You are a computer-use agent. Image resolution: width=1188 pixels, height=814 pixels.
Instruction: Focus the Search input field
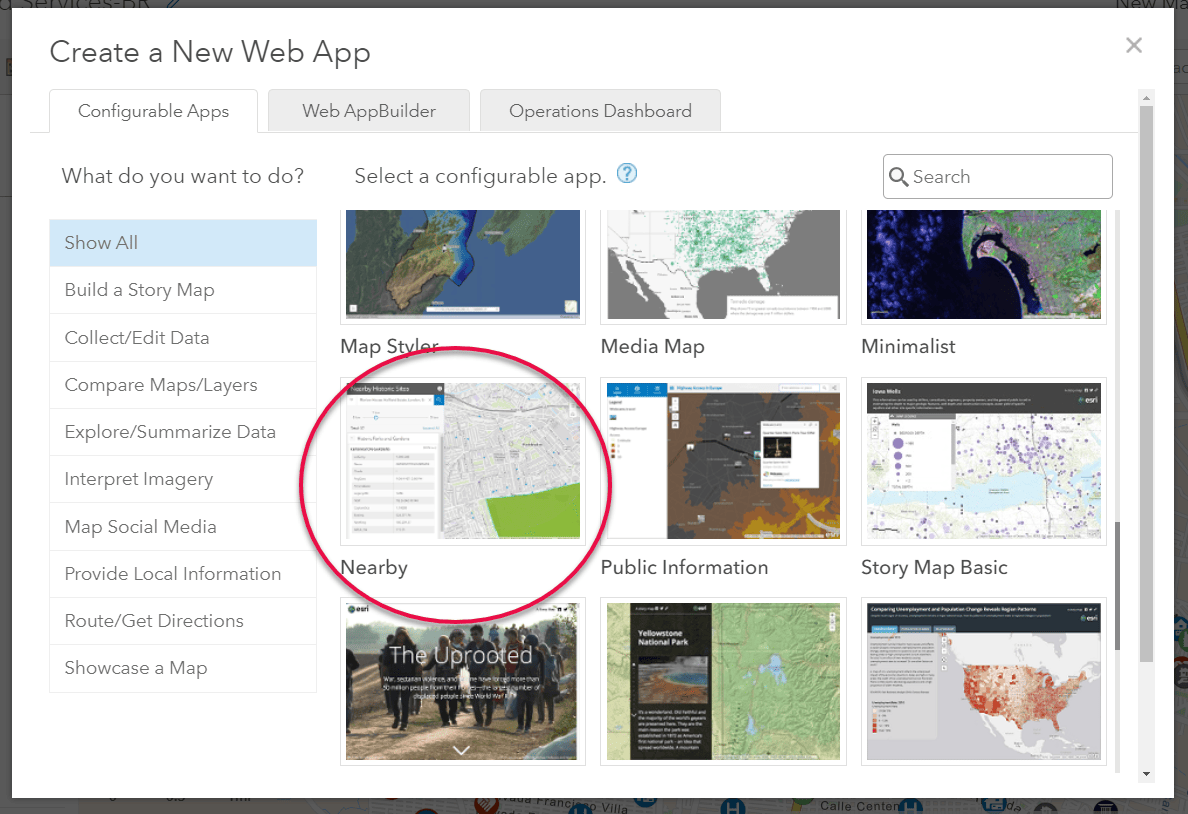pyautogui.click(x=997, y=177)
